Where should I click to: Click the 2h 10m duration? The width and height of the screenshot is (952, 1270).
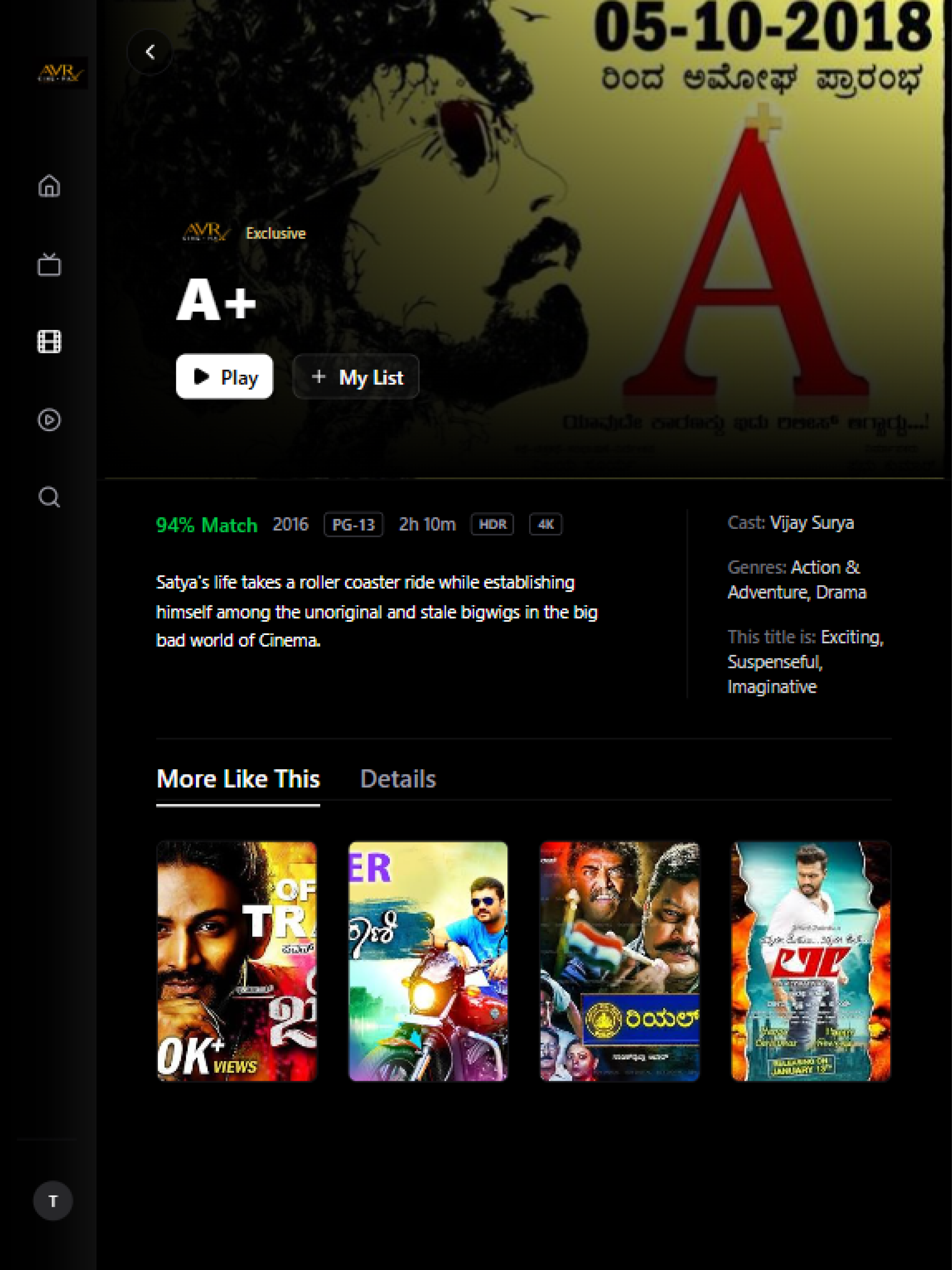click(427, 524)
